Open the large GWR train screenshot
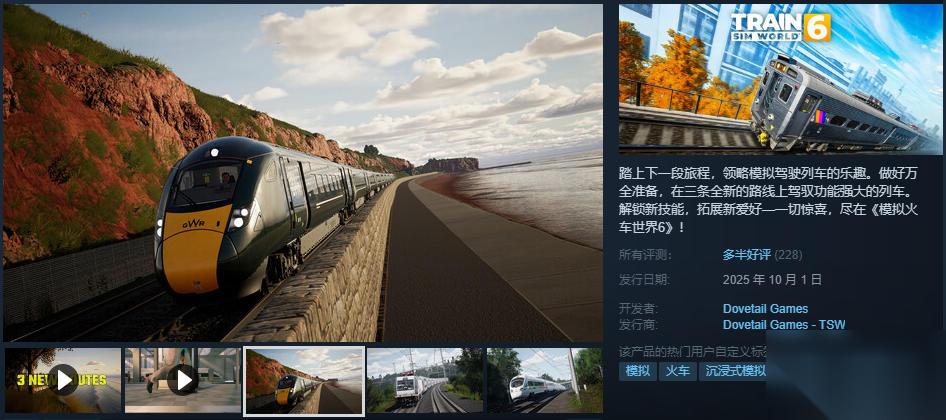The width and height of the screenshot is (946, 420). pyautogui.click(x=303, y=173)
